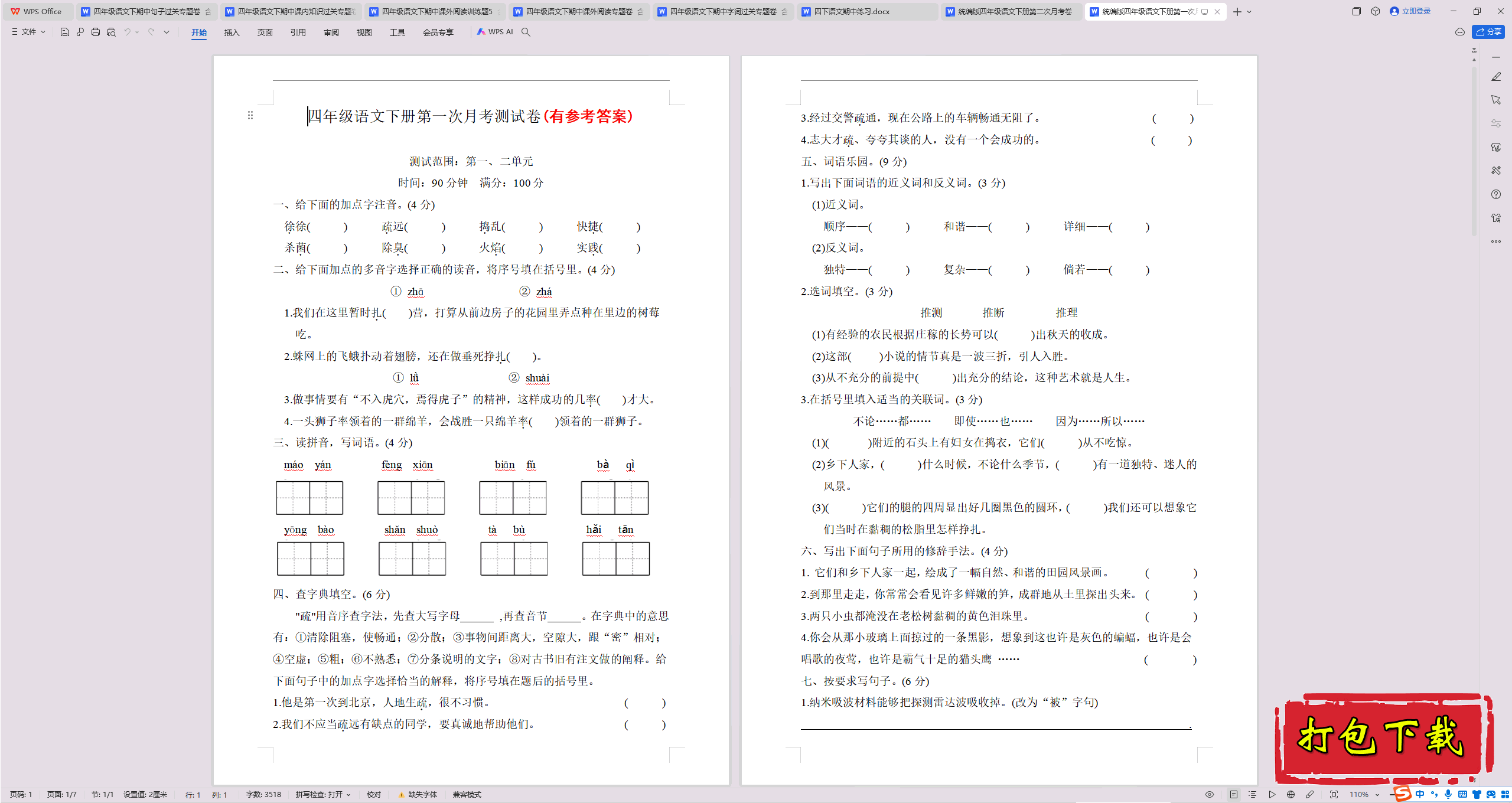Switch to outline view in status bar
Screen dimensions: 1512x803
tap(1252, 795)
